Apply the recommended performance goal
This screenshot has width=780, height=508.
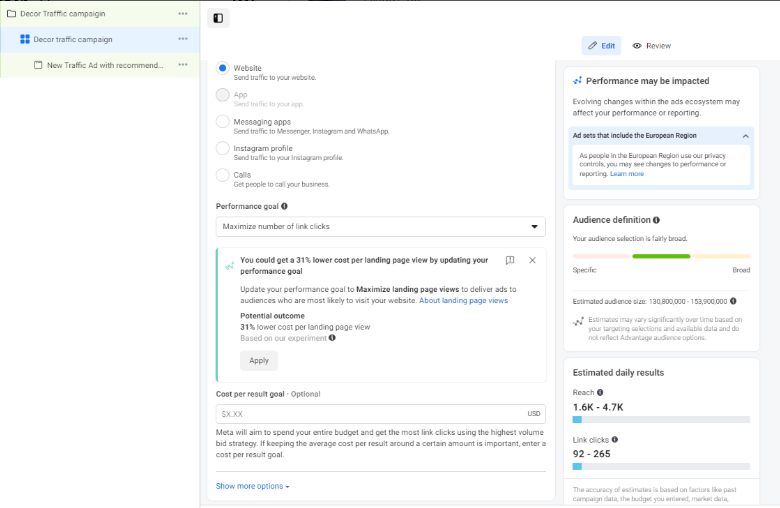(x=258, y=361)
